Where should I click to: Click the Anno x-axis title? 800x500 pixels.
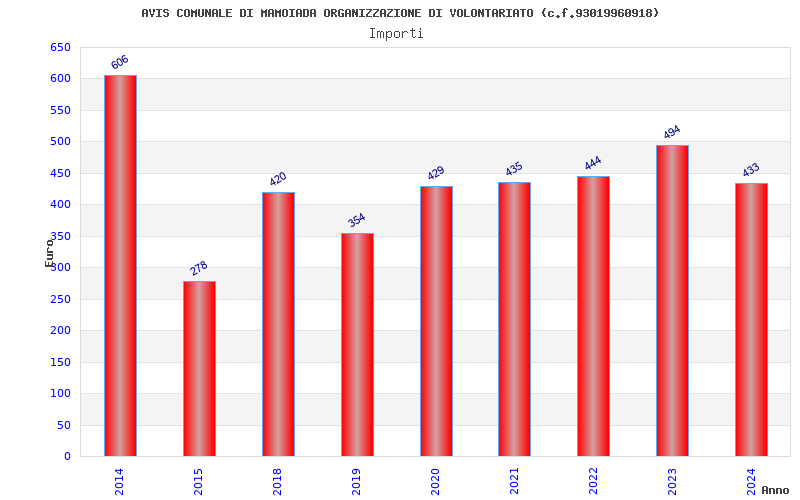(775, 490)
